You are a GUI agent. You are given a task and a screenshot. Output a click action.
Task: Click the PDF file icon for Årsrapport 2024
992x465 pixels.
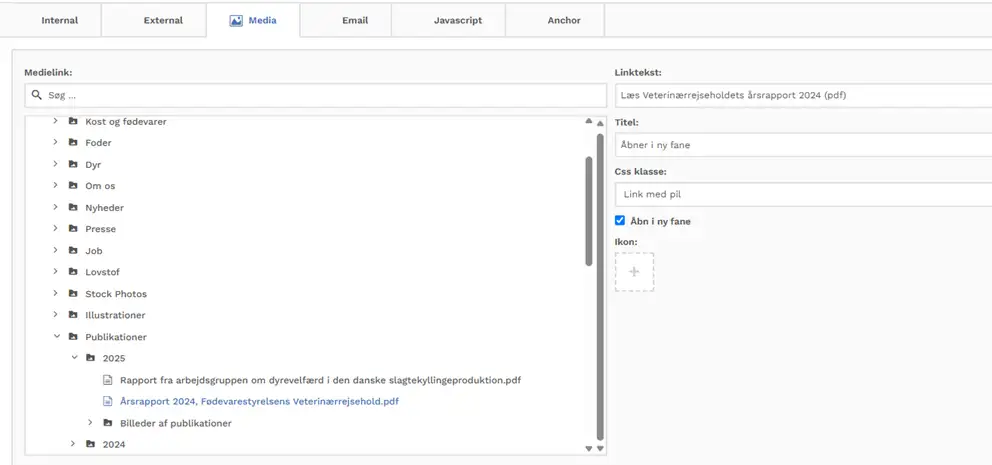point(108,401)
